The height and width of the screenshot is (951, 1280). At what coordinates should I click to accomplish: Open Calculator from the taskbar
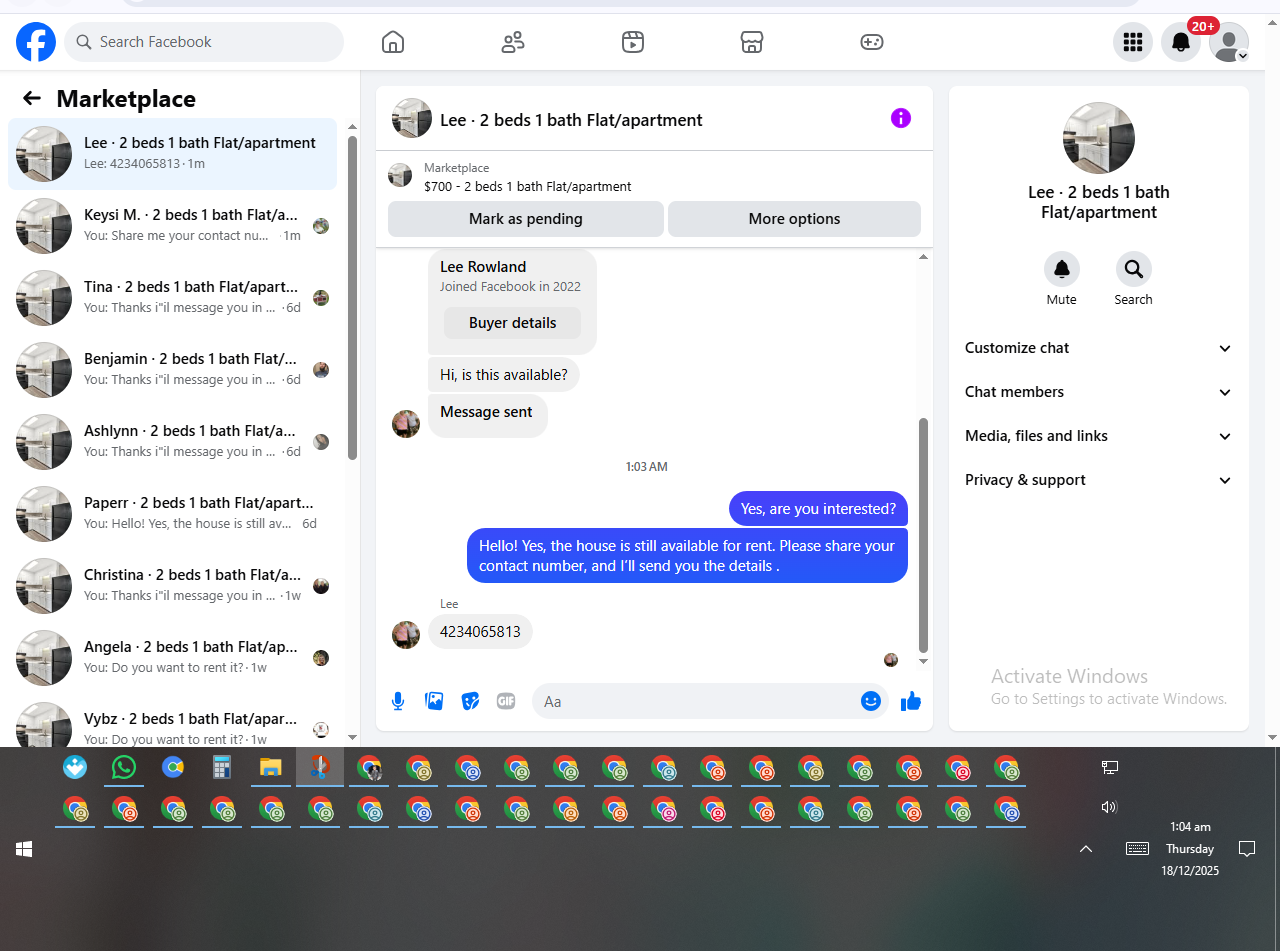pos(222,767)
